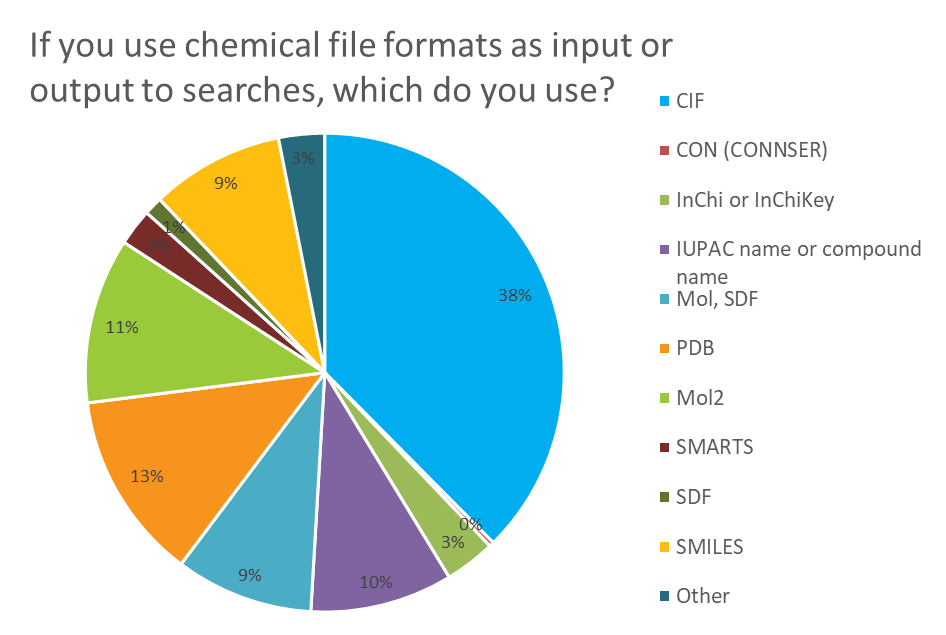
Task: Click the "SDF" legend entry with dark green marker
Action: [695, 497]
